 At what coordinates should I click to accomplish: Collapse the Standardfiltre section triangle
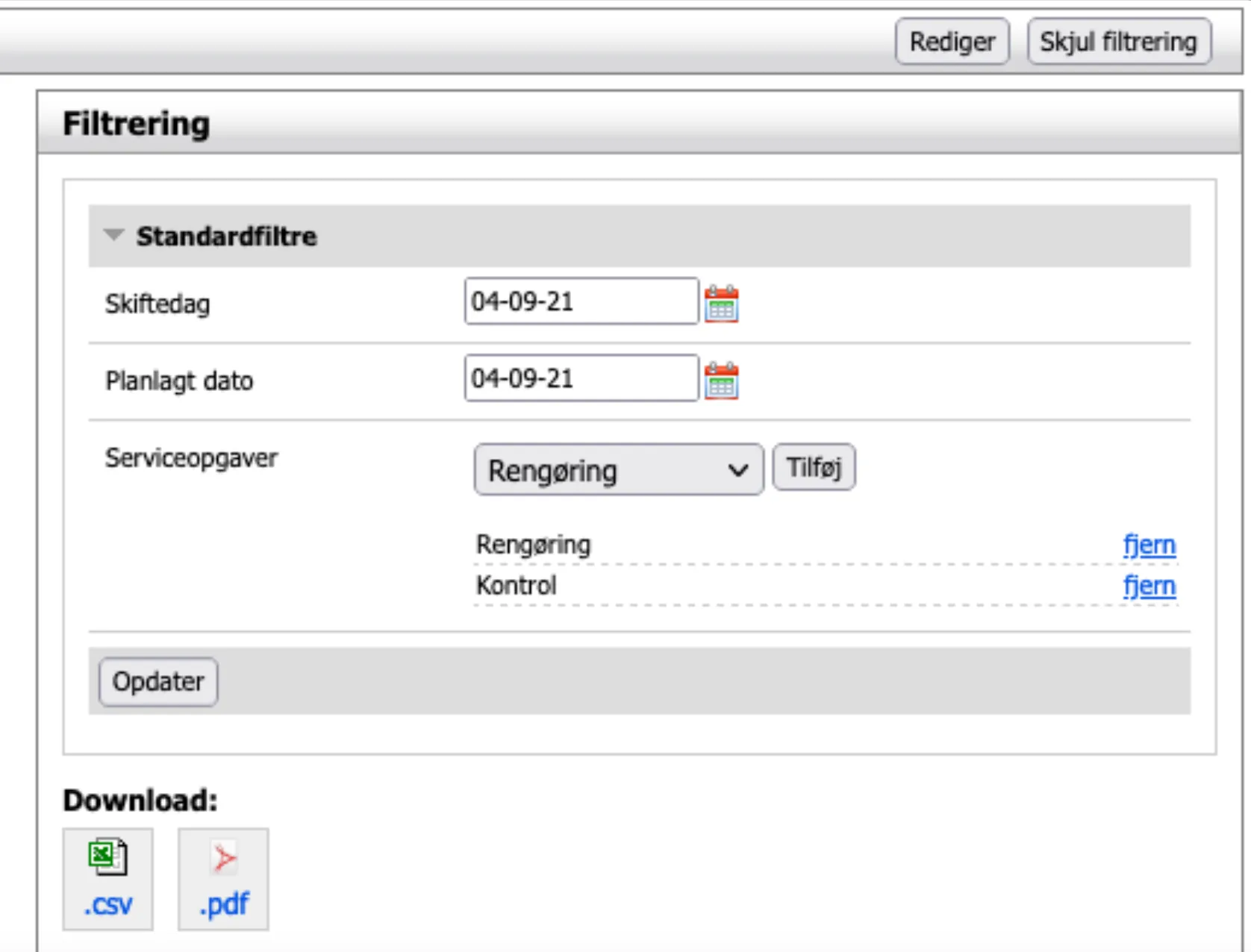(114, 236)
